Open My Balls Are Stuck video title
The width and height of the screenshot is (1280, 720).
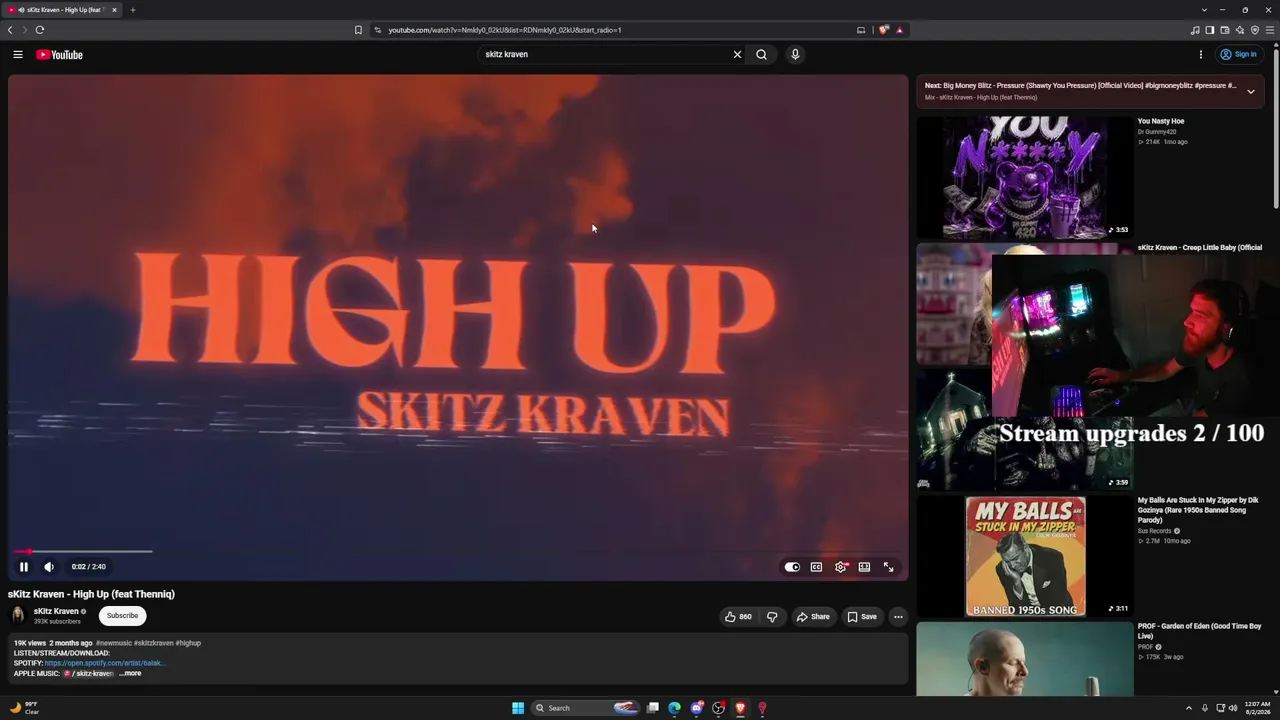click(x=1199, y=510)
